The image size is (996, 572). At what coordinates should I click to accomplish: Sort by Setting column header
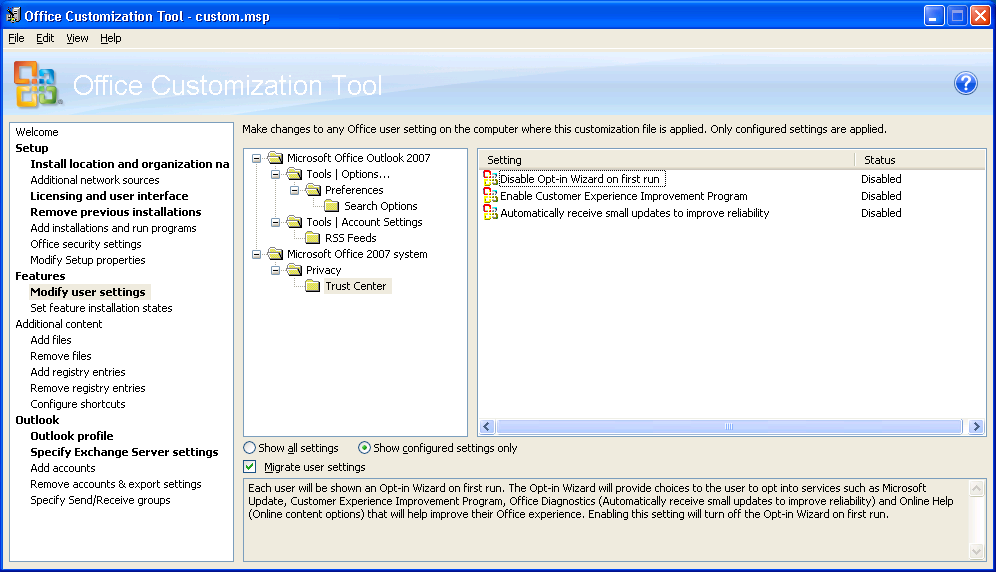coord(667,160)
